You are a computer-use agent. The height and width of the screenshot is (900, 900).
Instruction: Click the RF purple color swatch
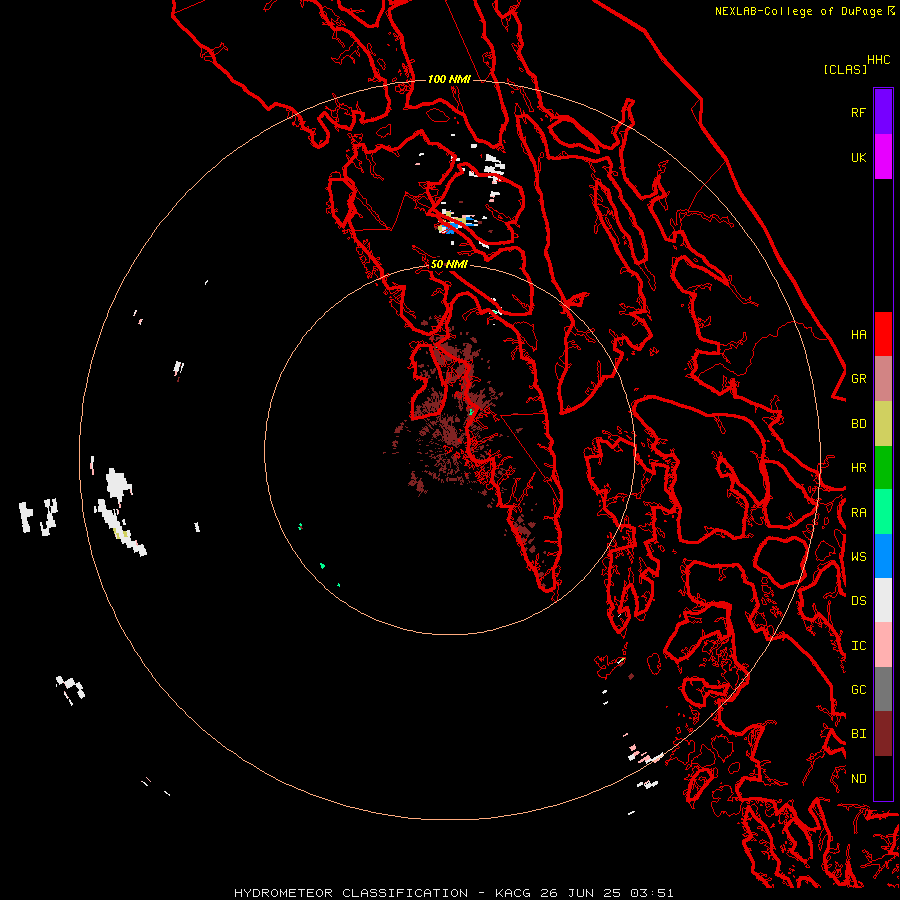883,112
